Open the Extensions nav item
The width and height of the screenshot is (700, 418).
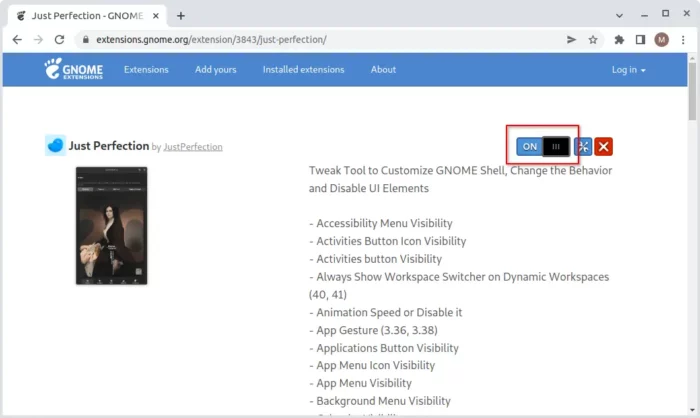click(x=146, y=70)
